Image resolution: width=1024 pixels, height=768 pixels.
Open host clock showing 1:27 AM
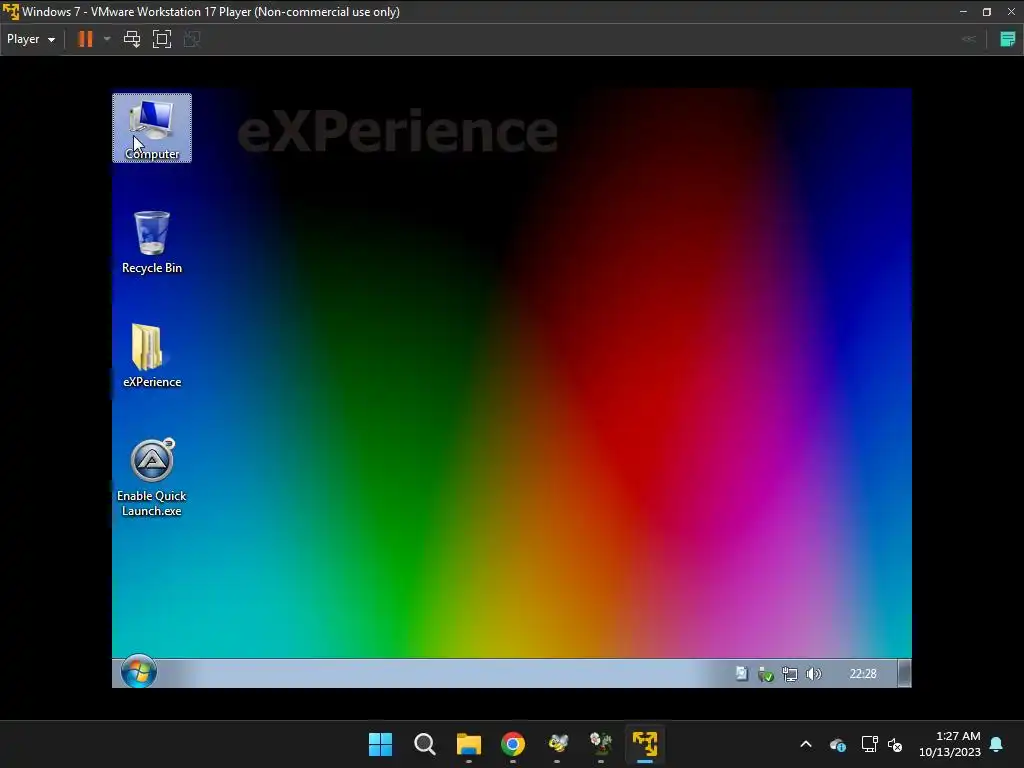(x=950, y=744)
